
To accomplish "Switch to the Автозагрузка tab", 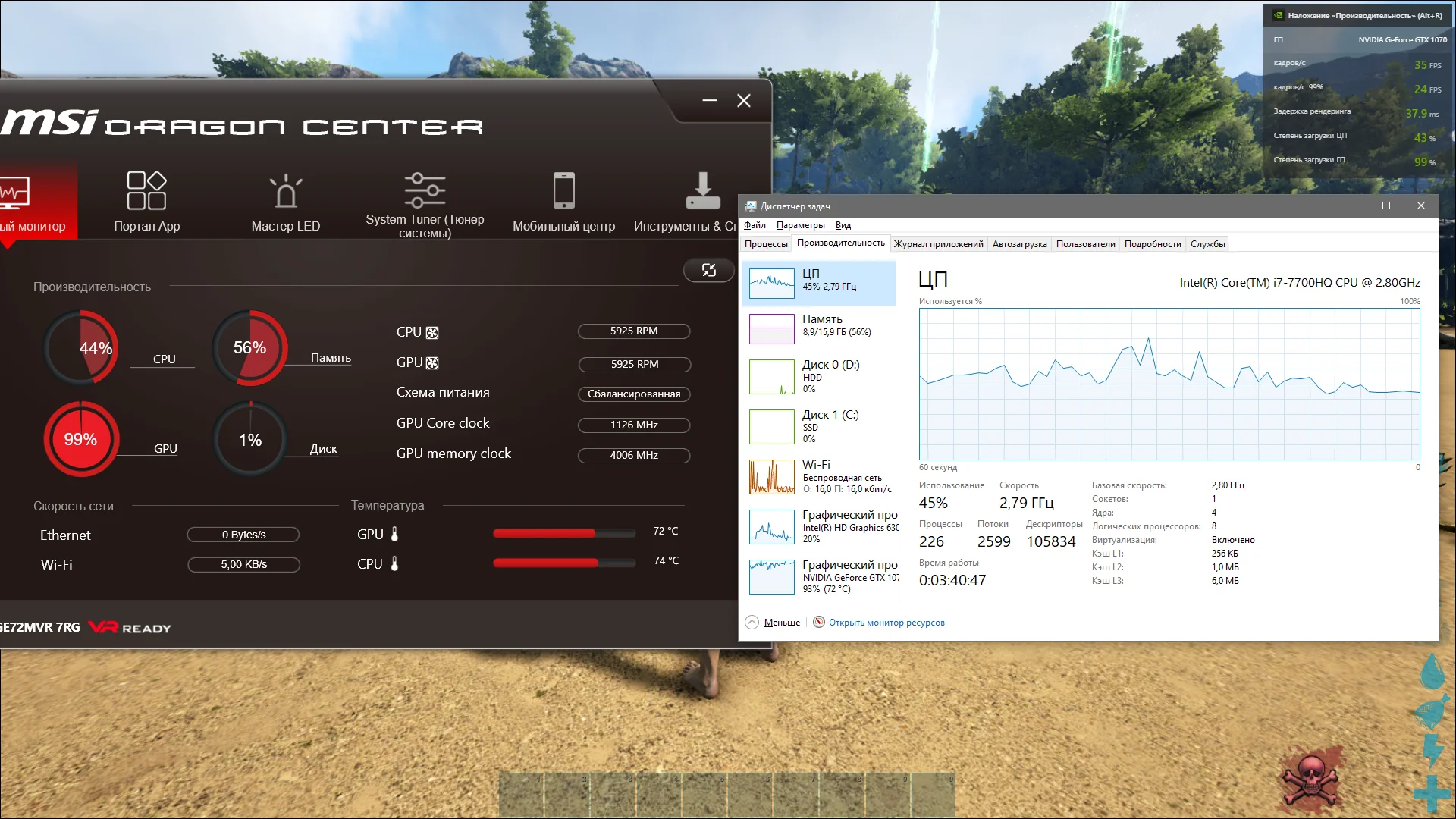I will [x=1019, y=244].
